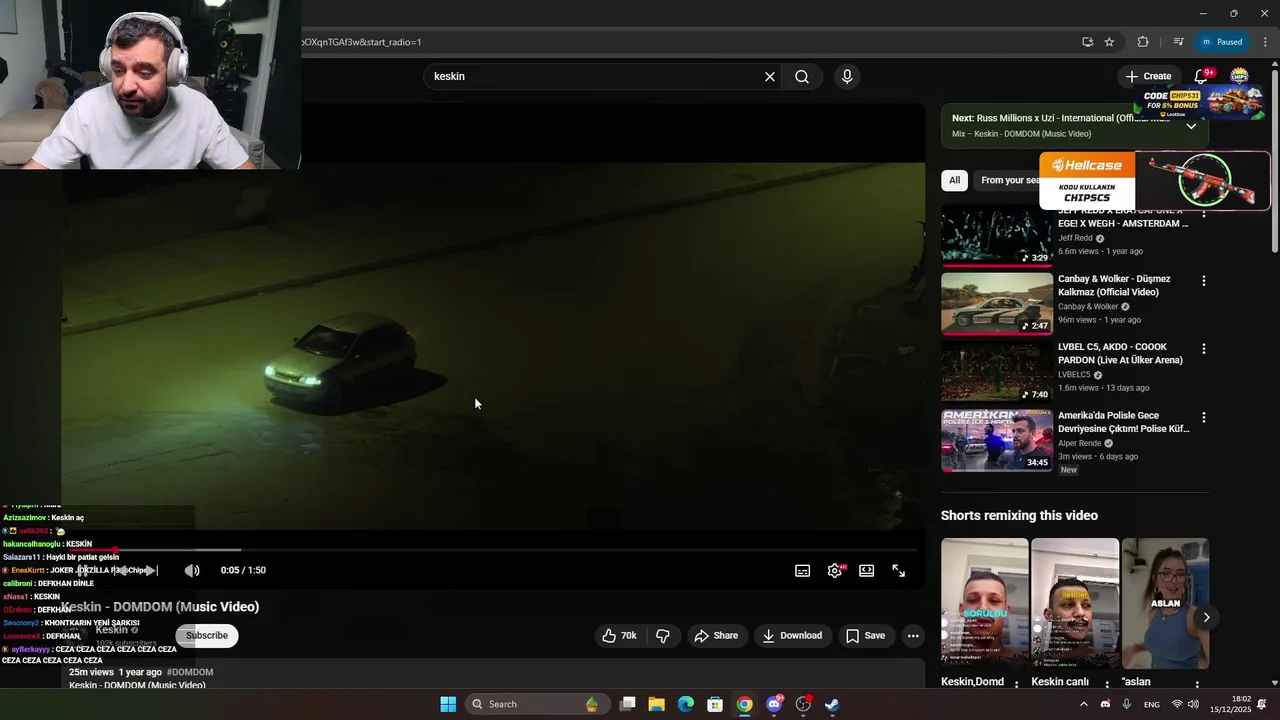Viewport: 1280px width, 720px height.
Task: Click the taskbar Search box
Action: 536,704
